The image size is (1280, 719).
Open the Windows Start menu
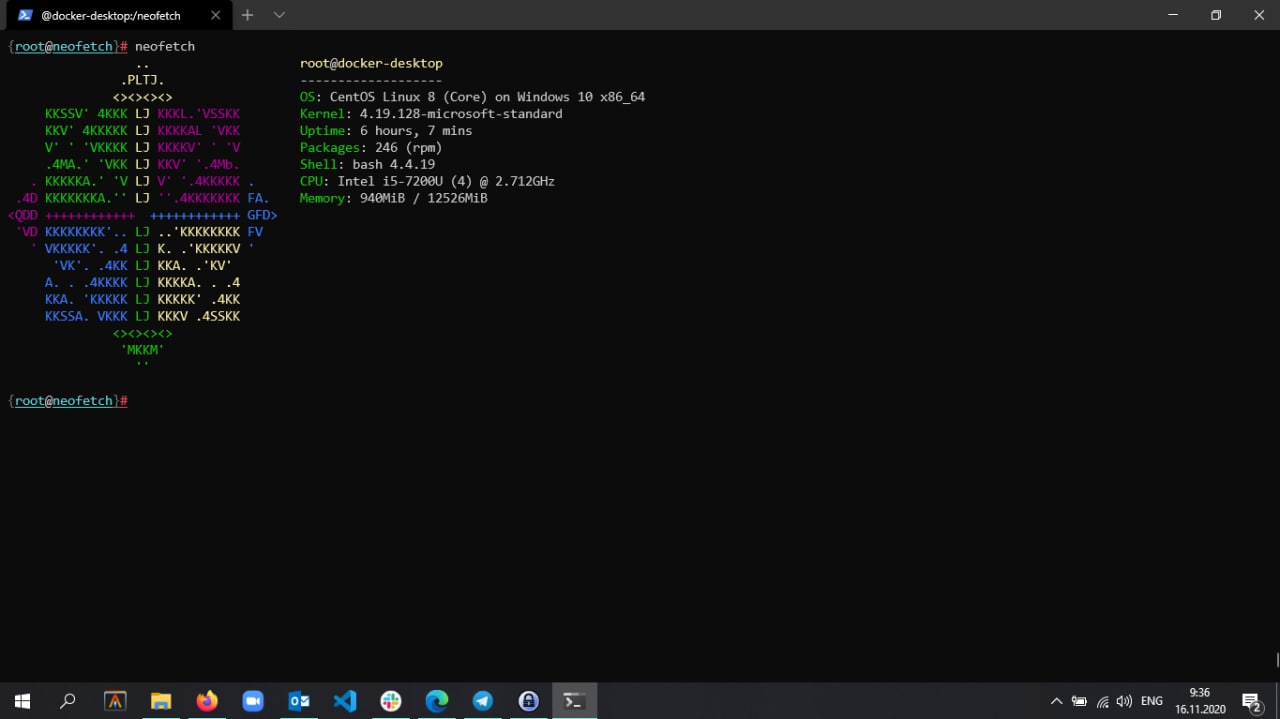(x=22, y=701)
